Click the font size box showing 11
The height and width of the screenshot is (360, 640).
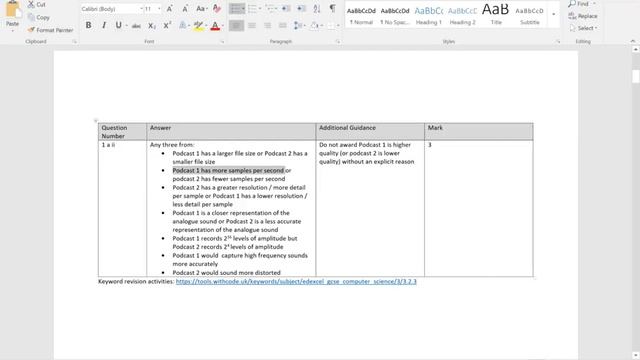pyautogui.click(x=150, y=9)
